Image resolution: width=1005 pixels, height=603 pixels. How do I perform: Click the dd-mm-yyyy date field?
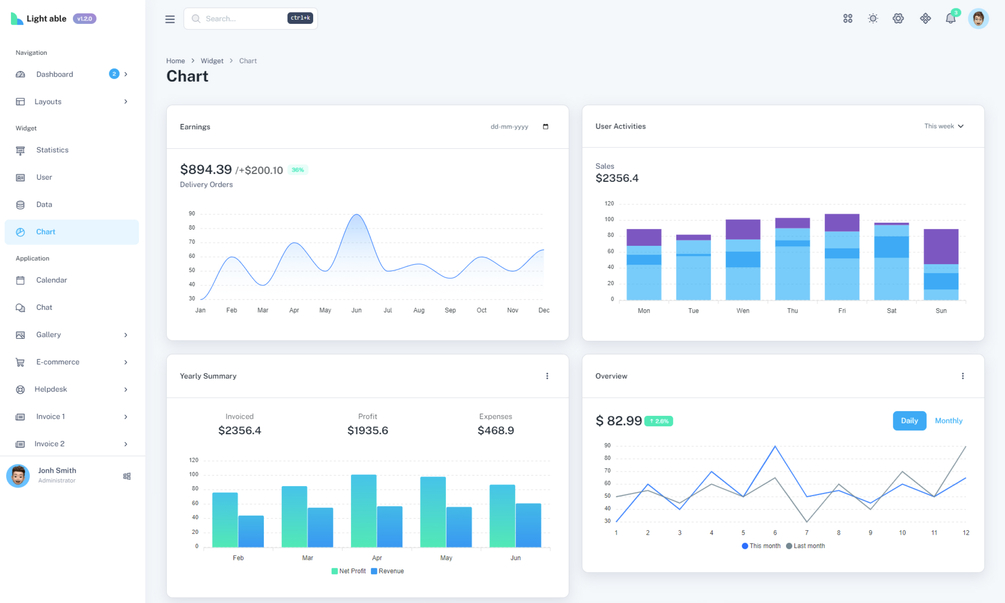520,127
